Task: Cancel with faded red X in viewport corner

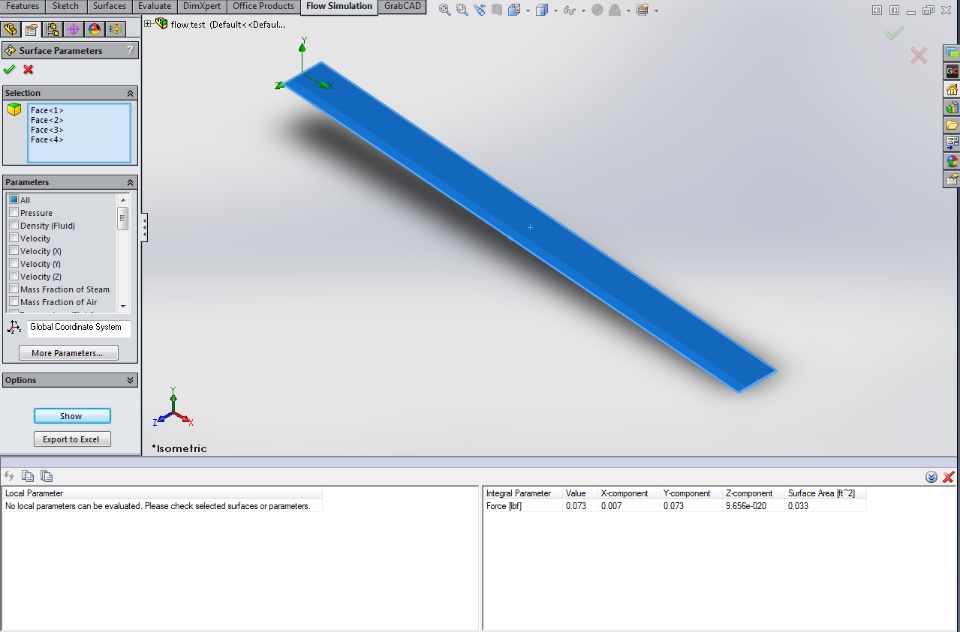Action: (918, 56)
